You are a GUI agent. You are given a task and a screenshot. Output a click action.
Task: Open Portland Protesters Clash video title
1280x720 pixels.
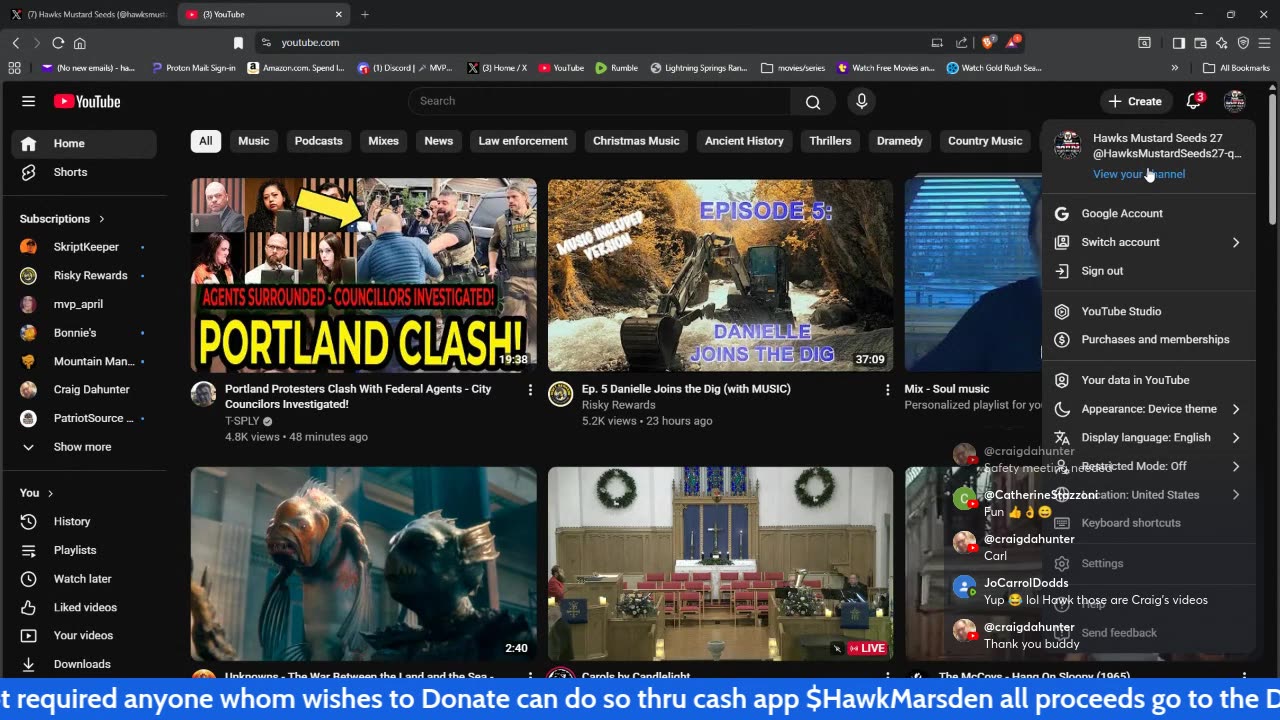[358, 396]
